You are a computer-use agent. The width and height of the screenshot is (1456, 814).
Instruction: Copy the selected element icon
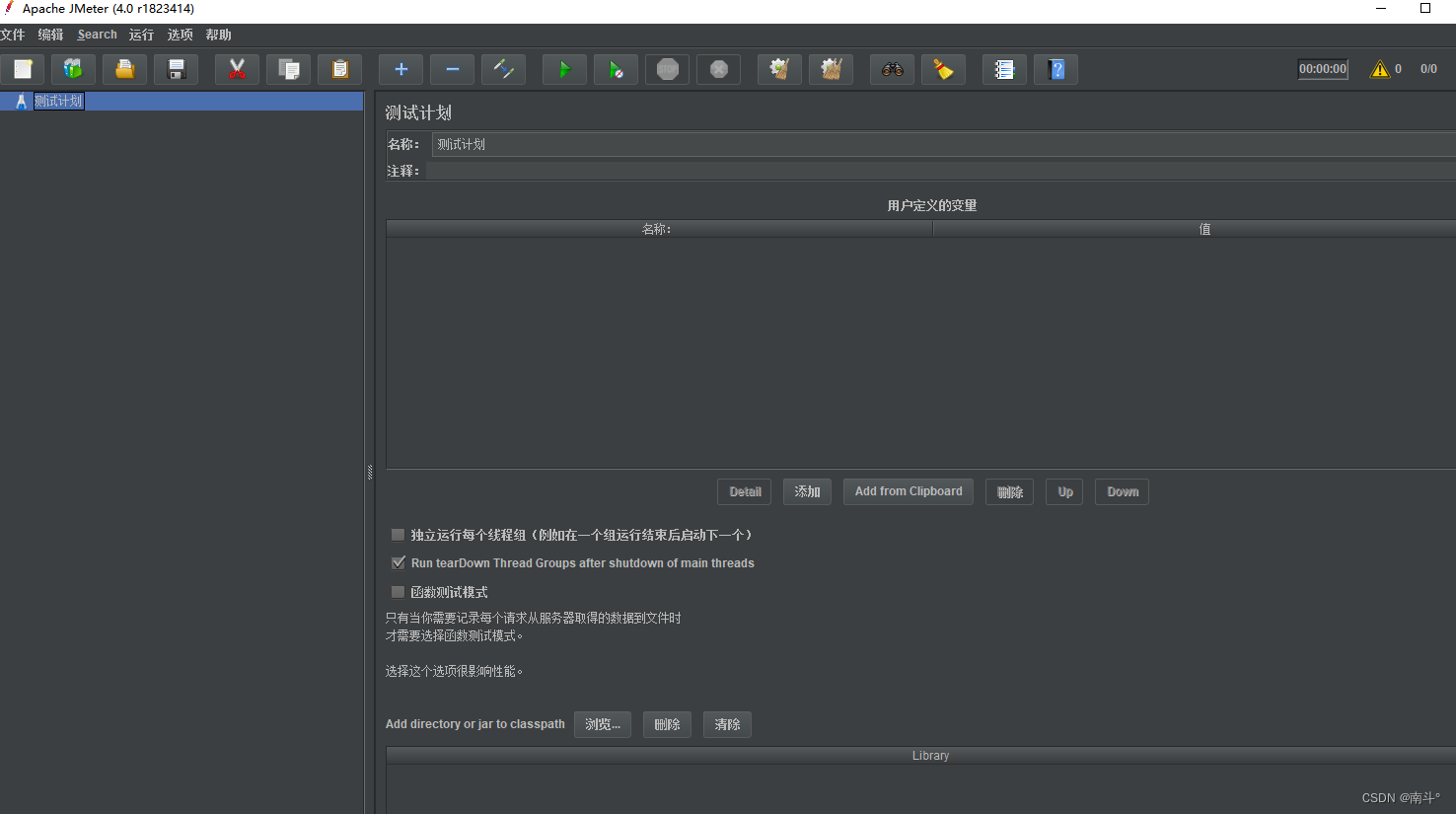(288, 69)
